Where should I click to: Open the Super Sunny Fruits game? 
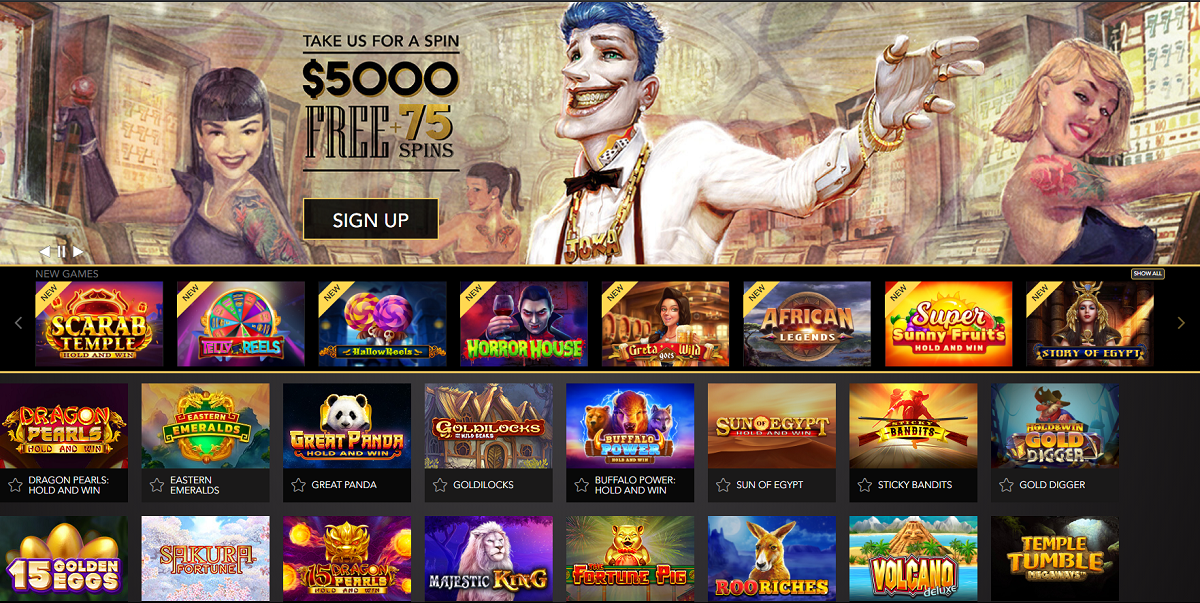(949, 323)
